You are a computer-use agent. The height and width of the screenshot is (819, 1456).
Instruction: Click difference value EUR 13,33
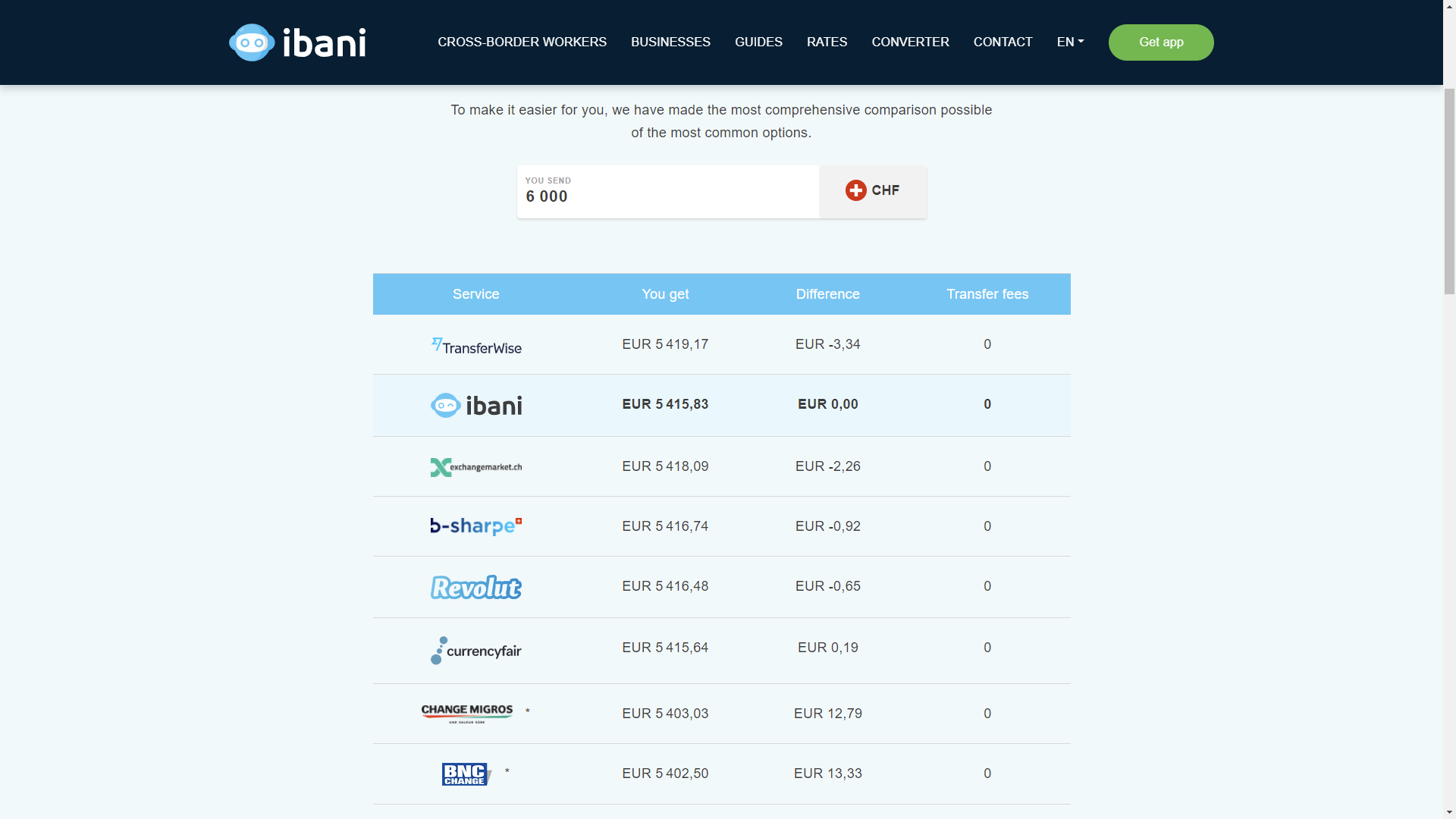(828, 773)
